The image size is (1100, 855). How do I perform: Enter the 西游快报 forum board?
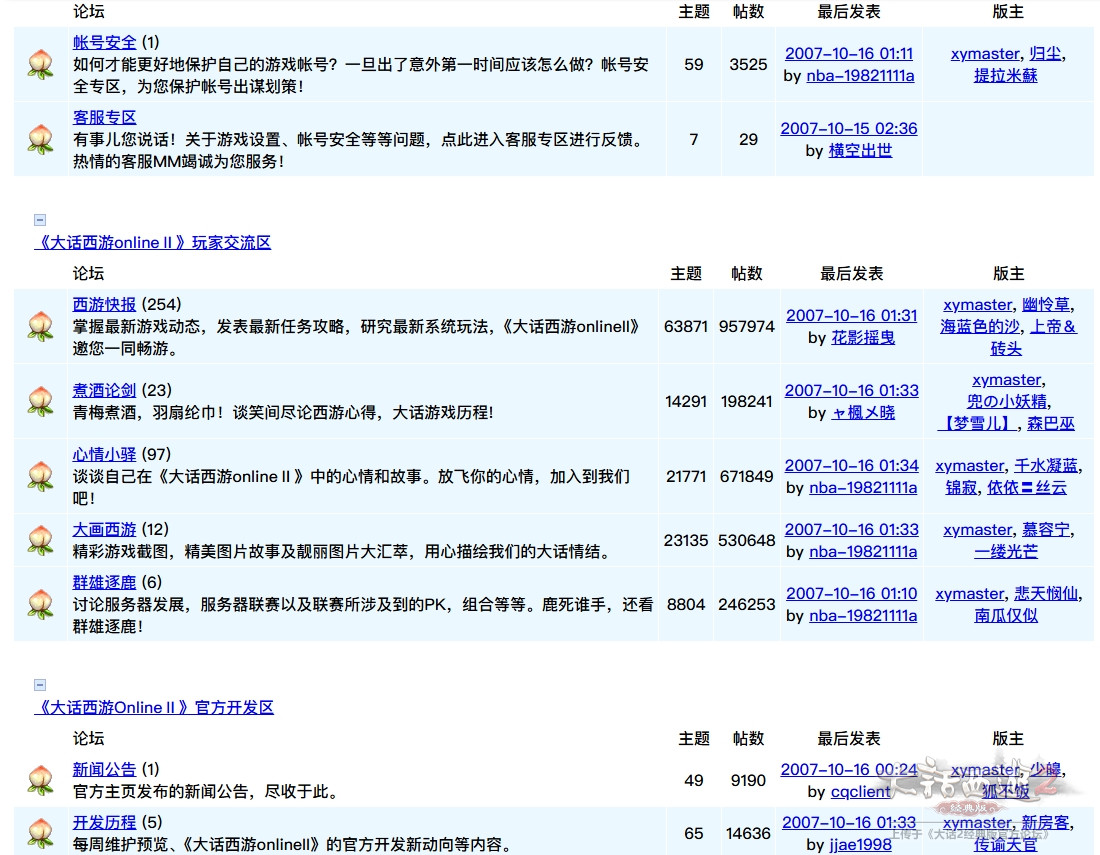[104, 304]
